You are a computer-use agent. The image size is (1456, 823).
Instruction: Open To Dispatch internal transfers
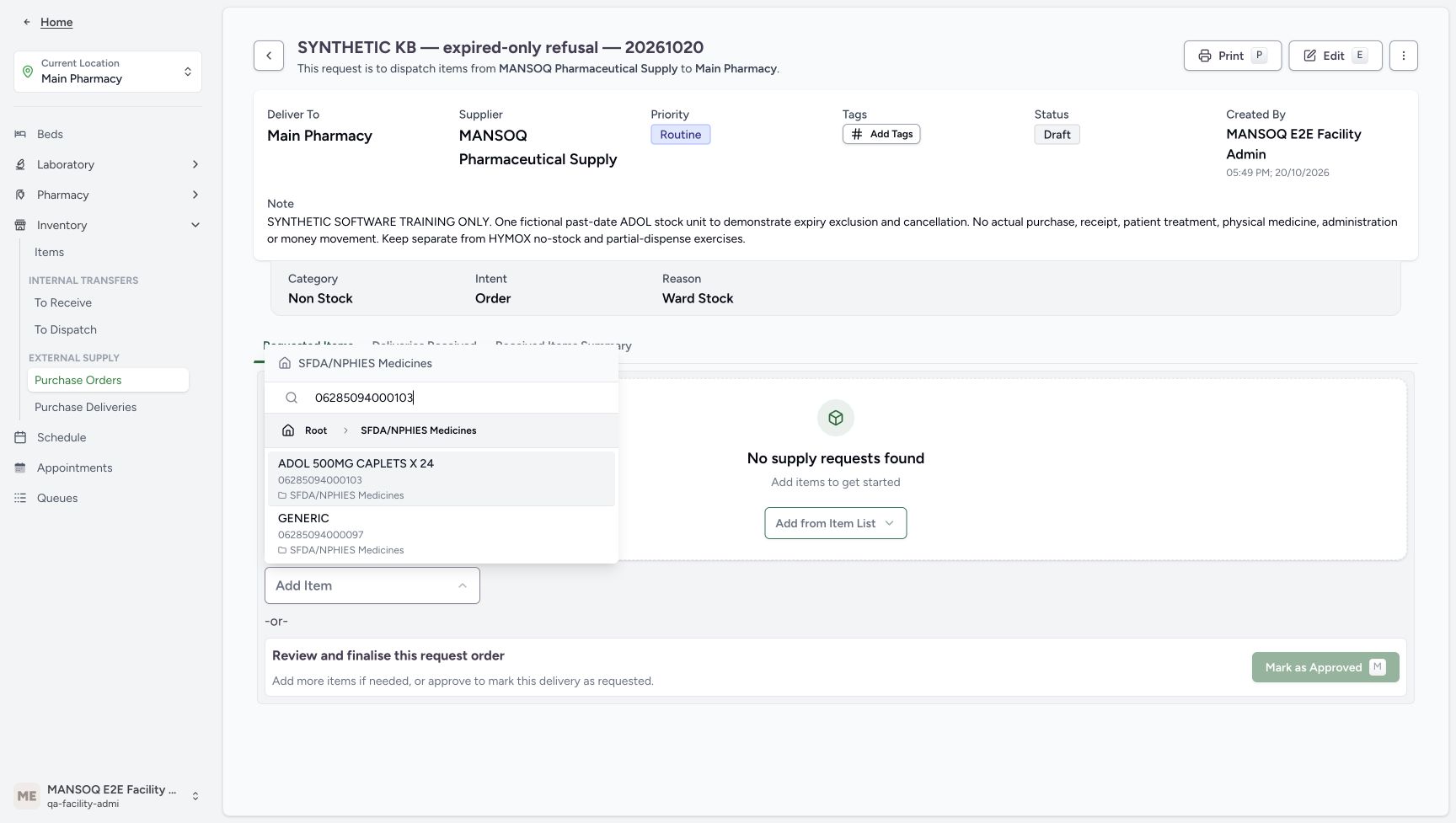(x=108, y=329)
